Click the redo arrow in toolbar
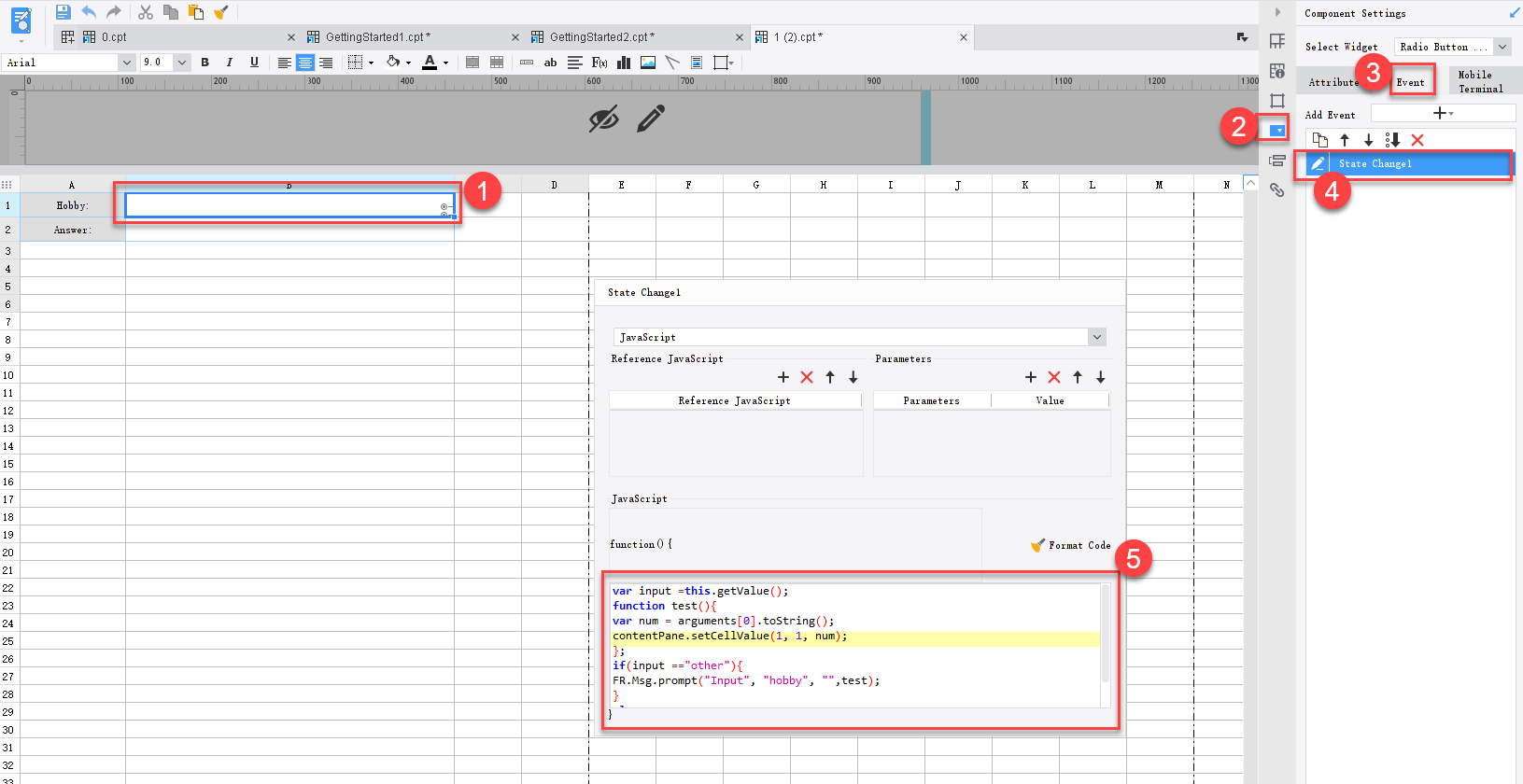 click(114, 12)
